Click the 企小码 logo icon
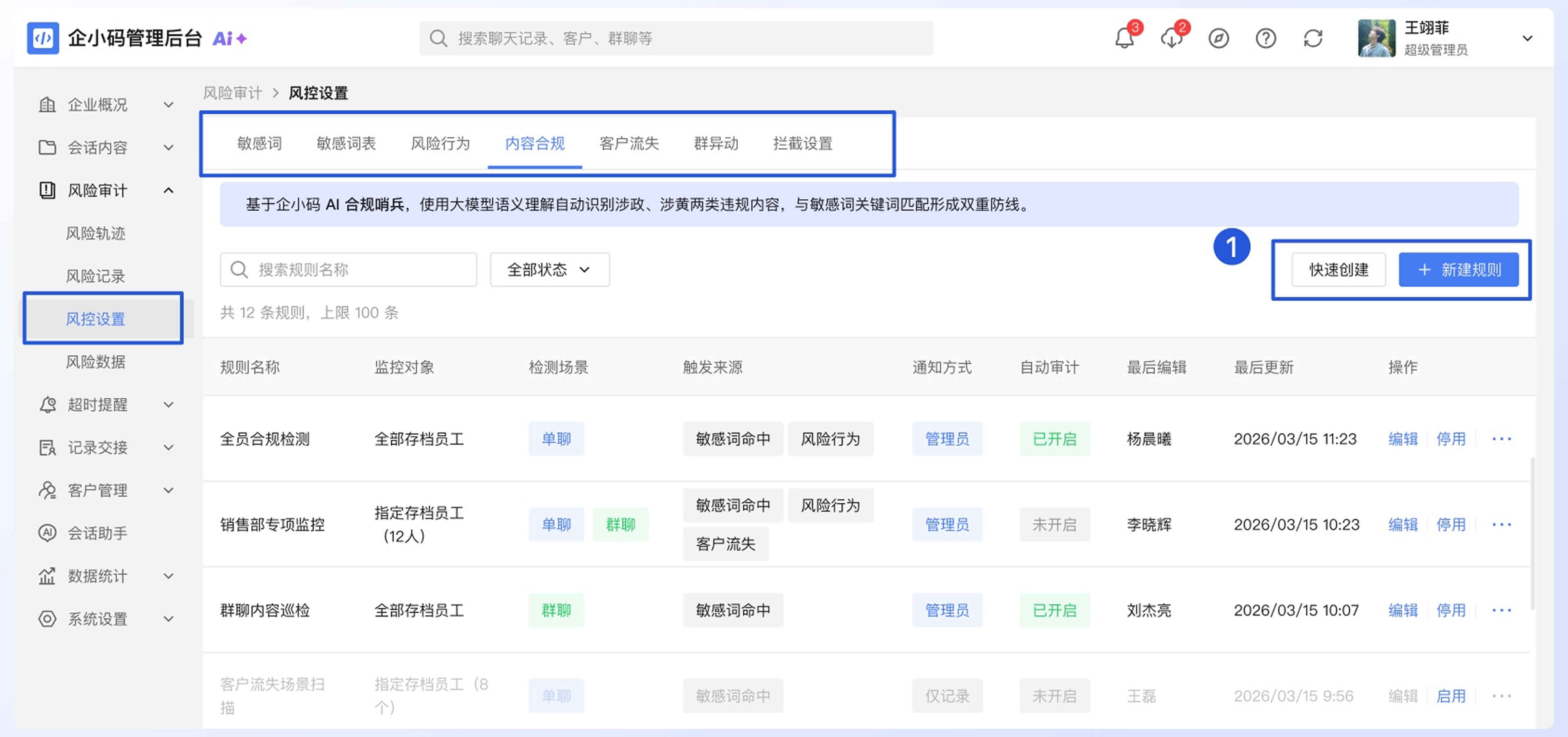This screenshot has width=1568, height=737. (42, 38)
